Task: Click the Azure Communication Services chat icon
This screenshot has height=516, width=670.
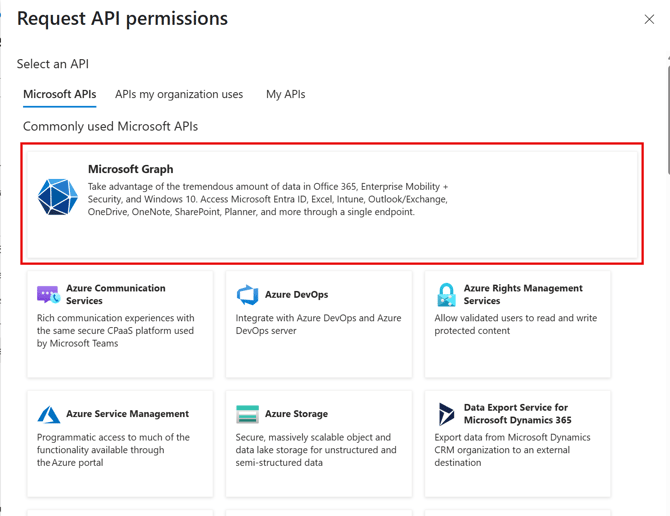Action: point(48,295)
